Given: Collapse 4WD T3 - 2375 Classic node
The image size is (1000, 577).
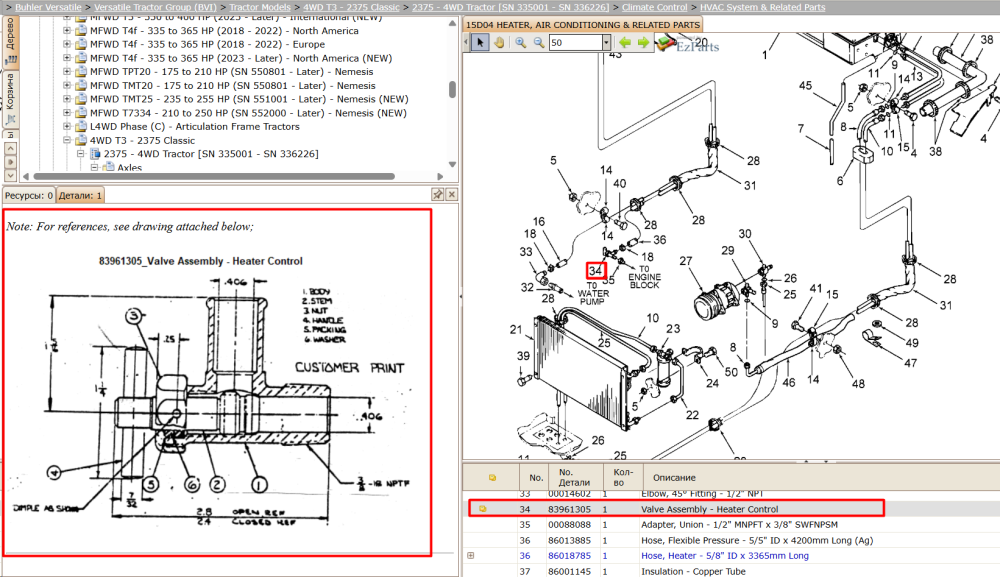Looking at the screenshot, I should pos(67,140).
